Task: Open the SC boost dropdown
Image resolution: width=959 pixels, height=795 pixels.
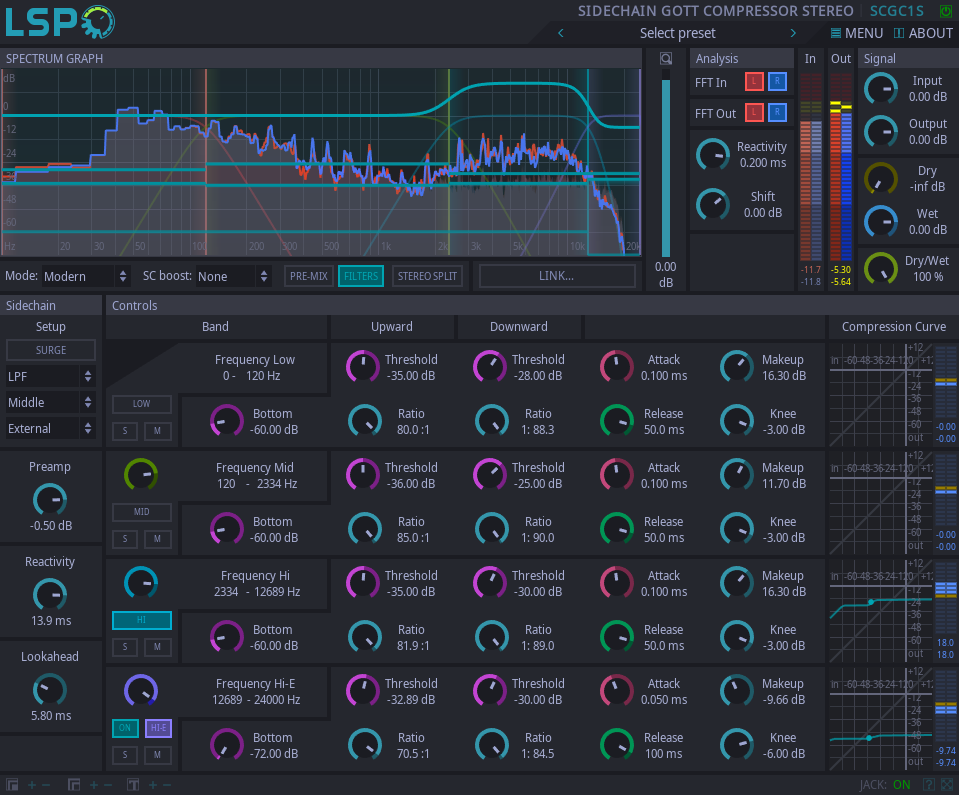Action: pyautogui.click(x=234, y=276)
